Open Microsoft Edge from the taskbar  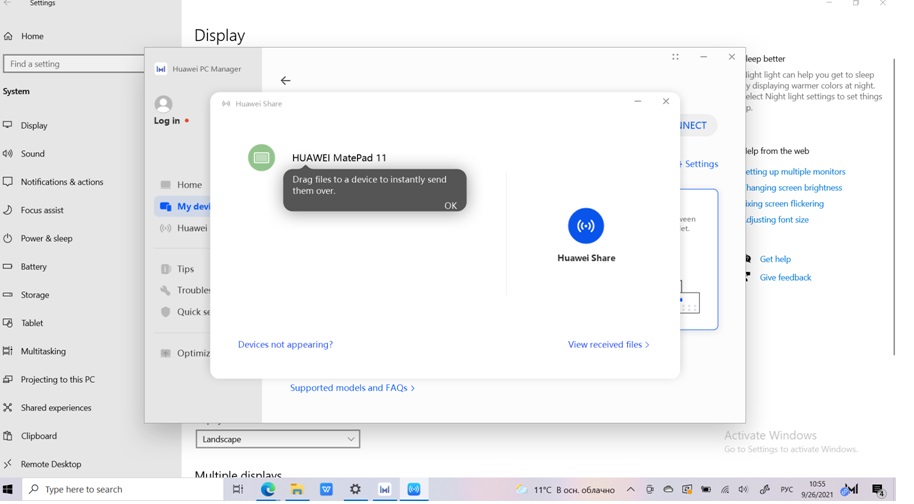coord(268,489)
